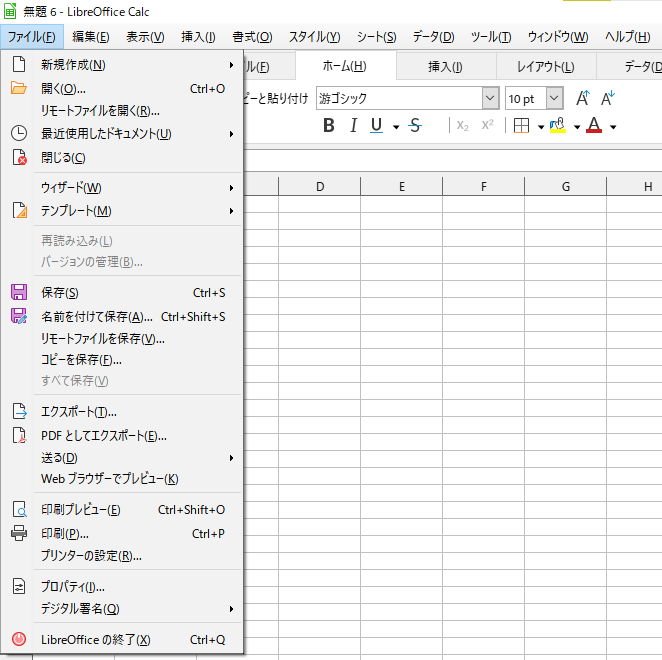Open the background color dropdown arrow
662x660 pixels.
[577, 127]
